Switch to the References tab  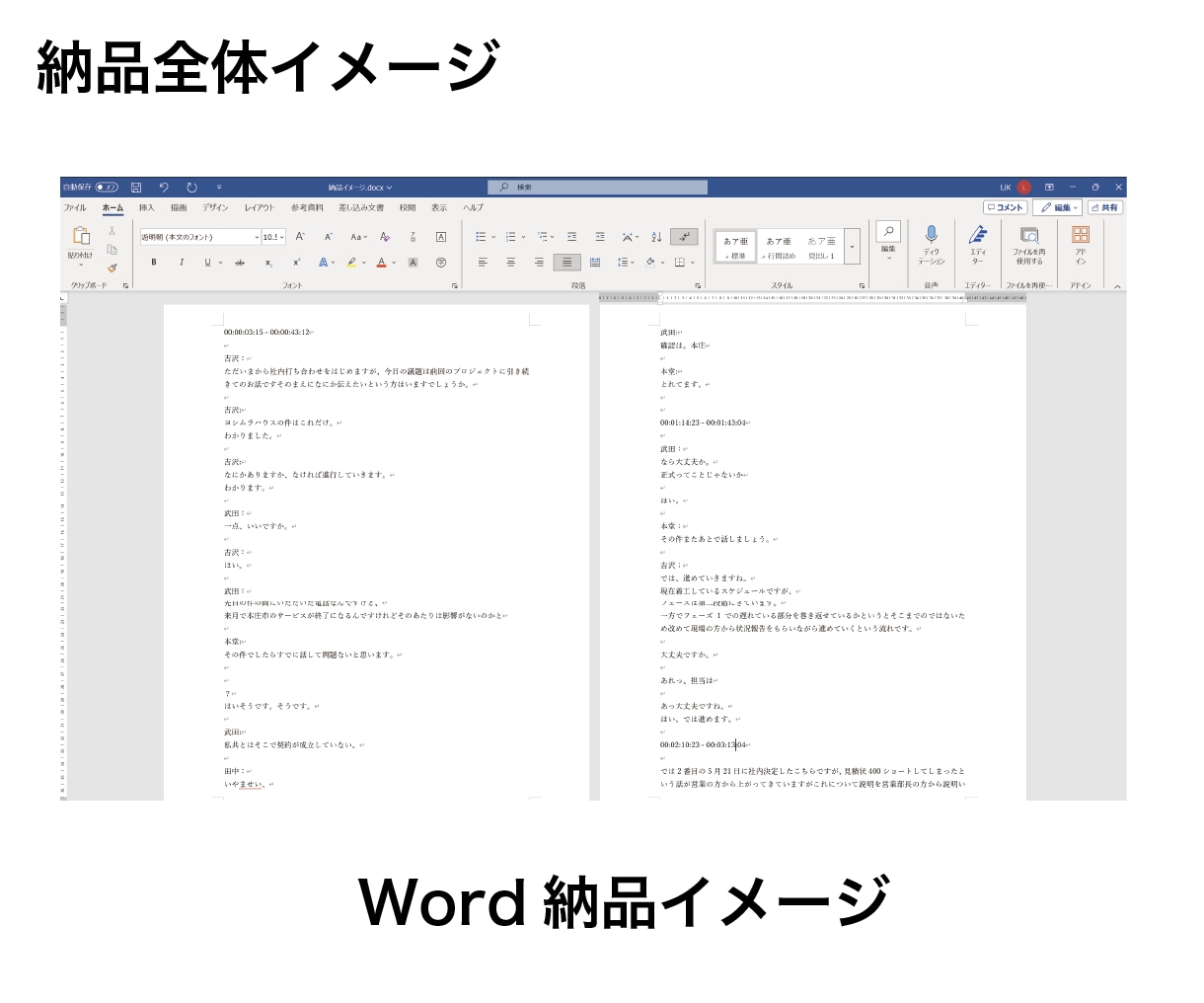(307, 208)
